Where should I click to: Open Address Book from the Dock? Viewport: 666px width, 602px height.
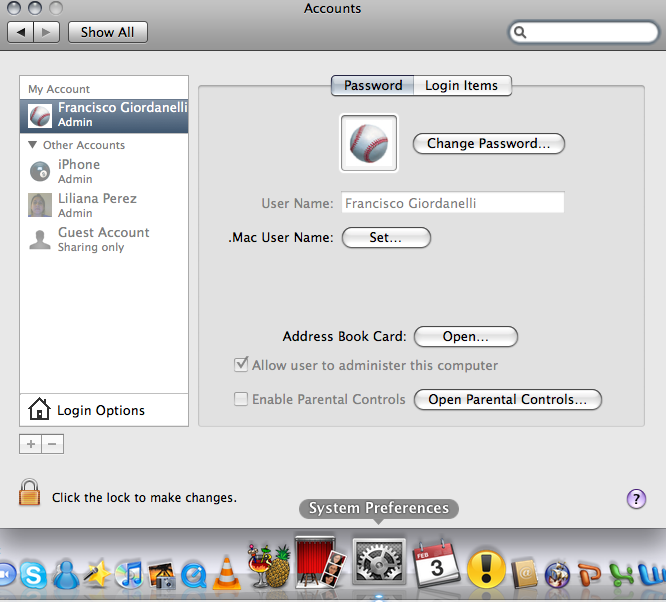click(x=525, y=574)
